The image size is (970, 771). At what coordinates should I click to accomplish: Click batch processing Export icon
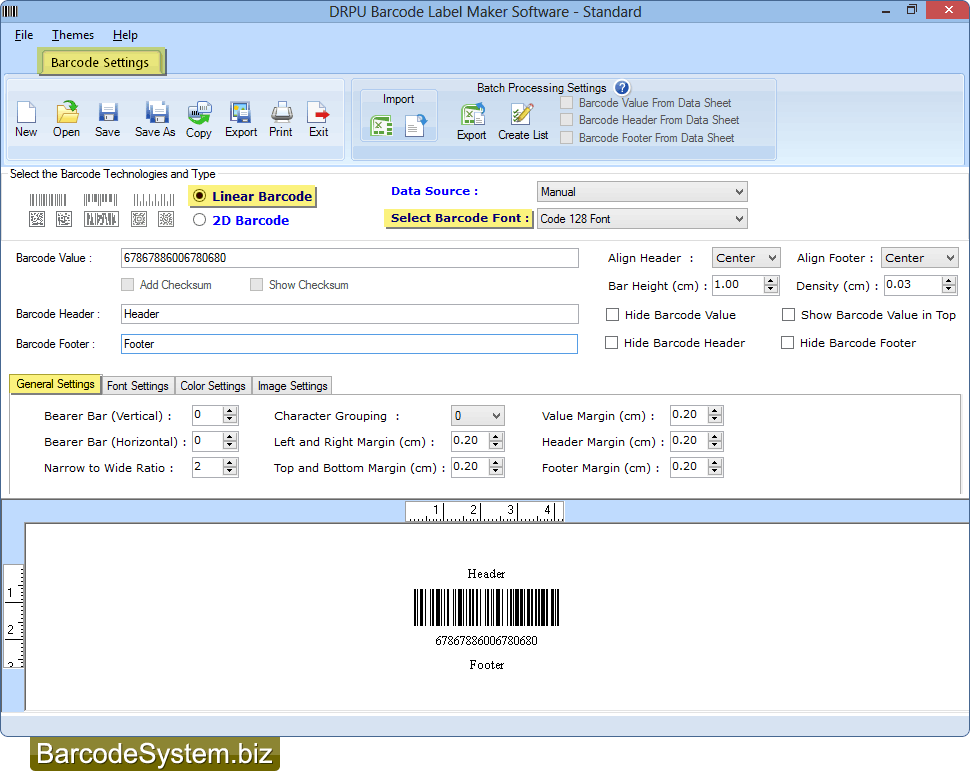pyautogui.click(x=473, y=114)
